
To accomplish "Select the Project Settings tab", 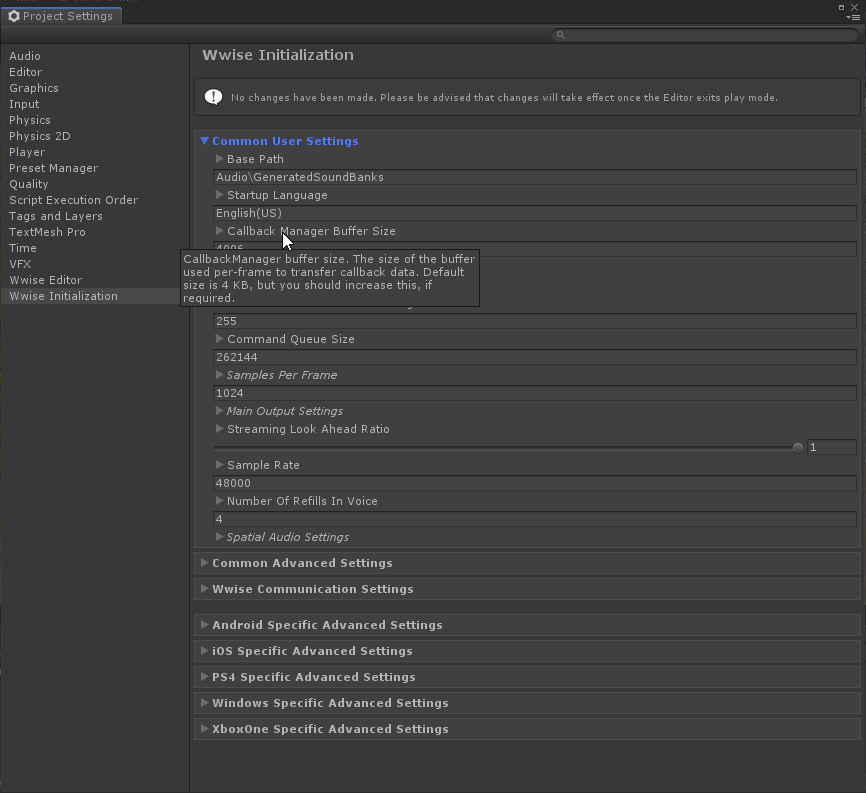I will click(60, 16).
